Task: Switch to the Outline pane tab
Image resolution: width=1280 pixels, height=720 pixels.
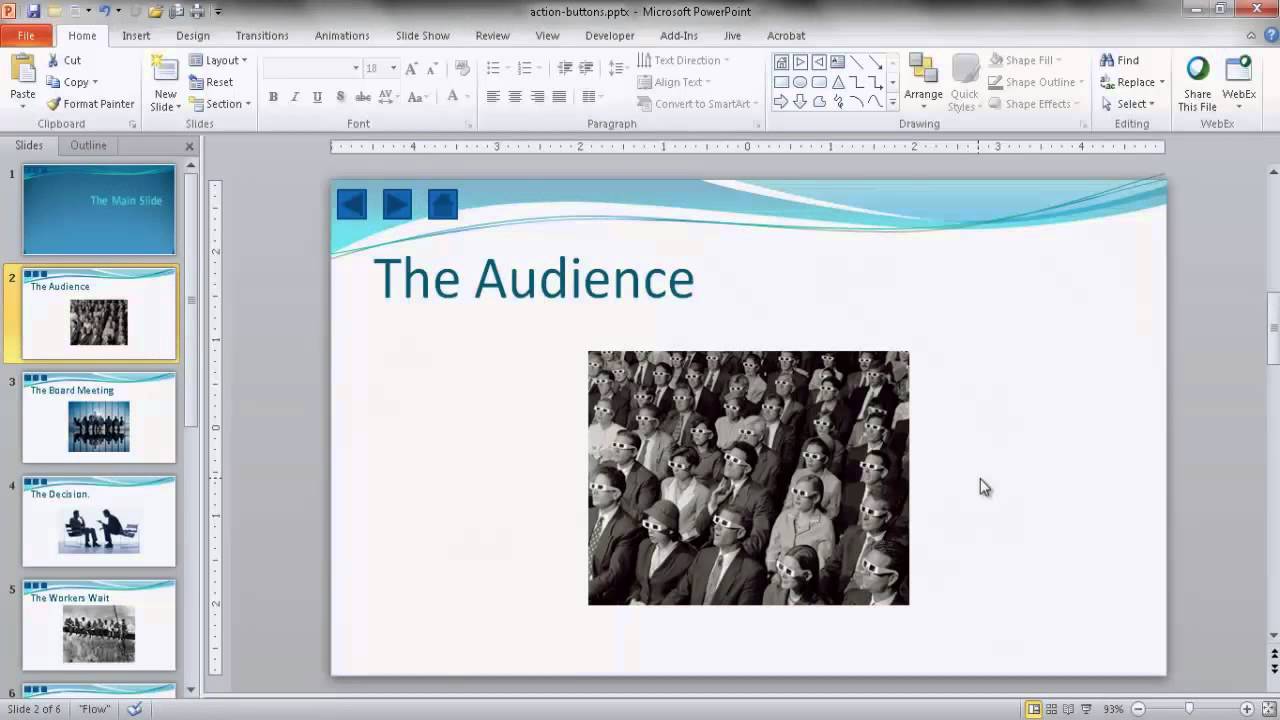Action: [88, 145]
